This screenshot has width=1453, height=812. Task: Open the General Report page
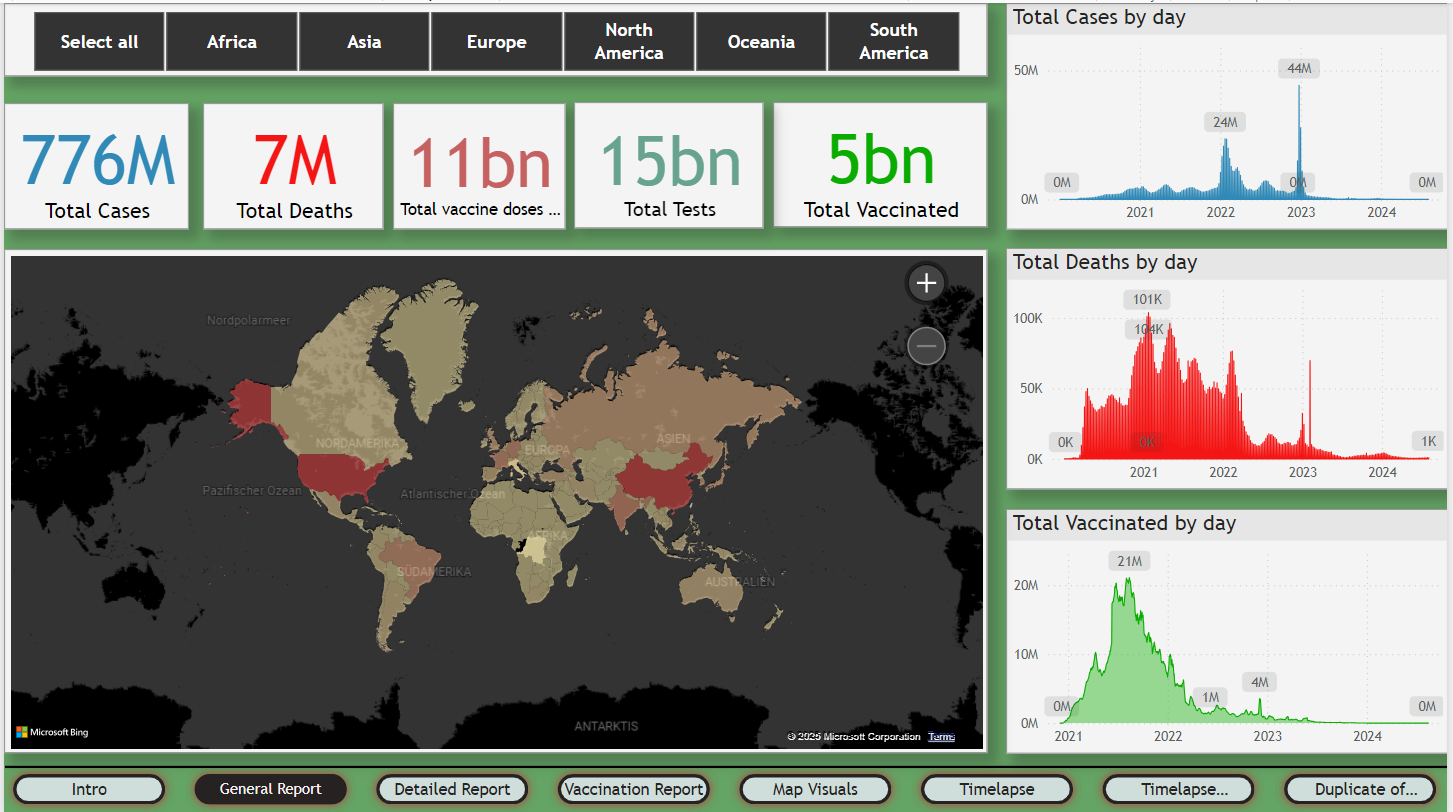[x=271, y=789]
